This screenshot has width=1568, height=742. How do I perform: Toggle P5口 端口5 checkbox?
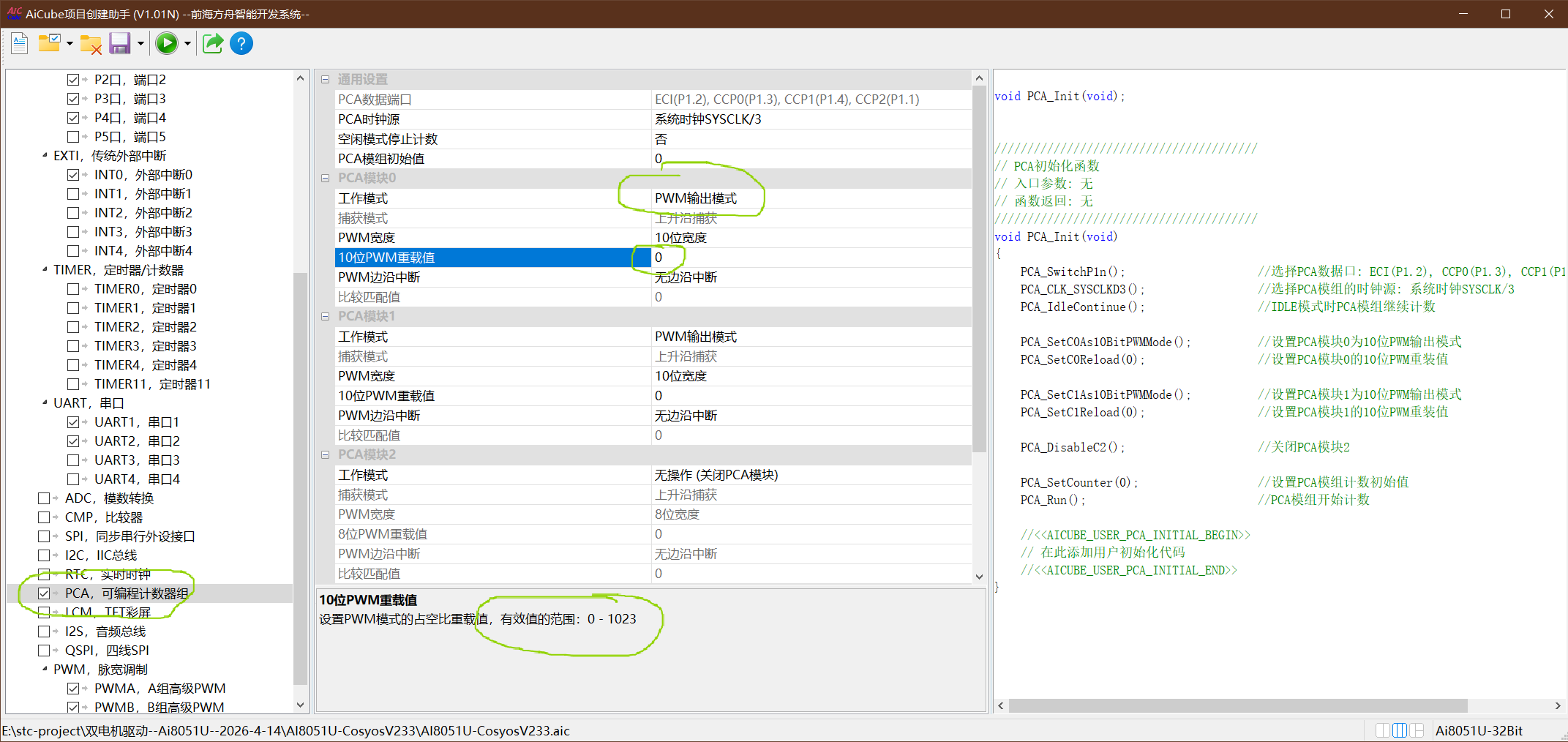(x=73, y=137)
